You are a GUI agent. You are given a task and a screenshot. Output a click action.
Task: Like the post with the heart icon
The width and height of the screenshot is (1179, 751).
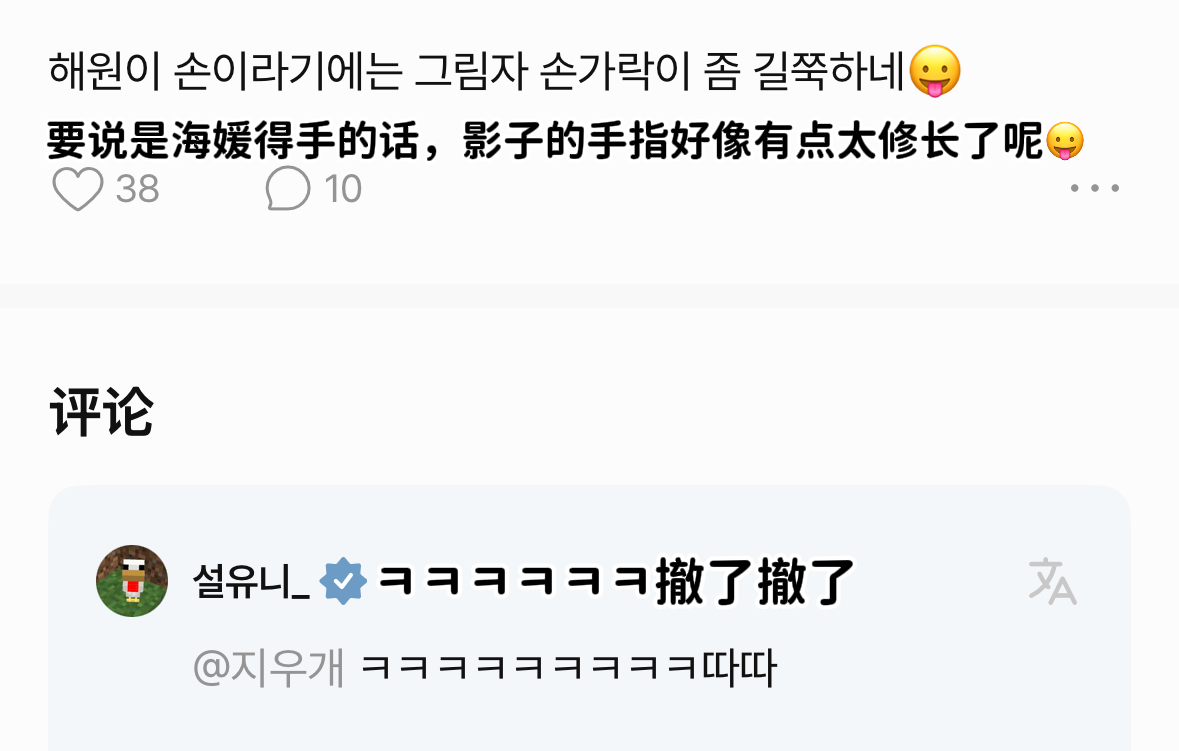pos(77,188)
